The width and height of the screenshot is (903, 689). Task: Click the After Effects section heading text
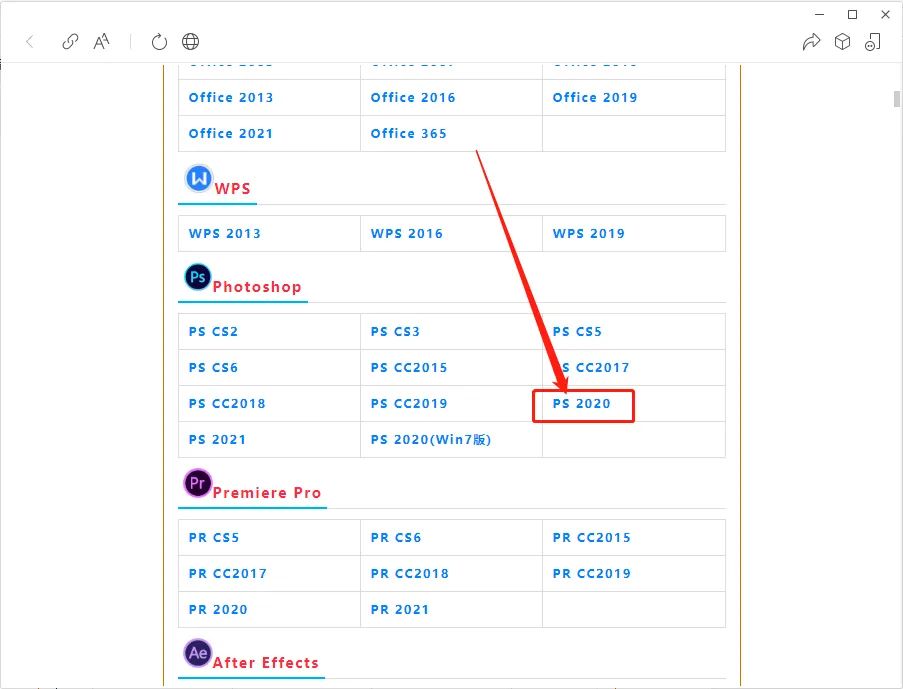[265, 662]
